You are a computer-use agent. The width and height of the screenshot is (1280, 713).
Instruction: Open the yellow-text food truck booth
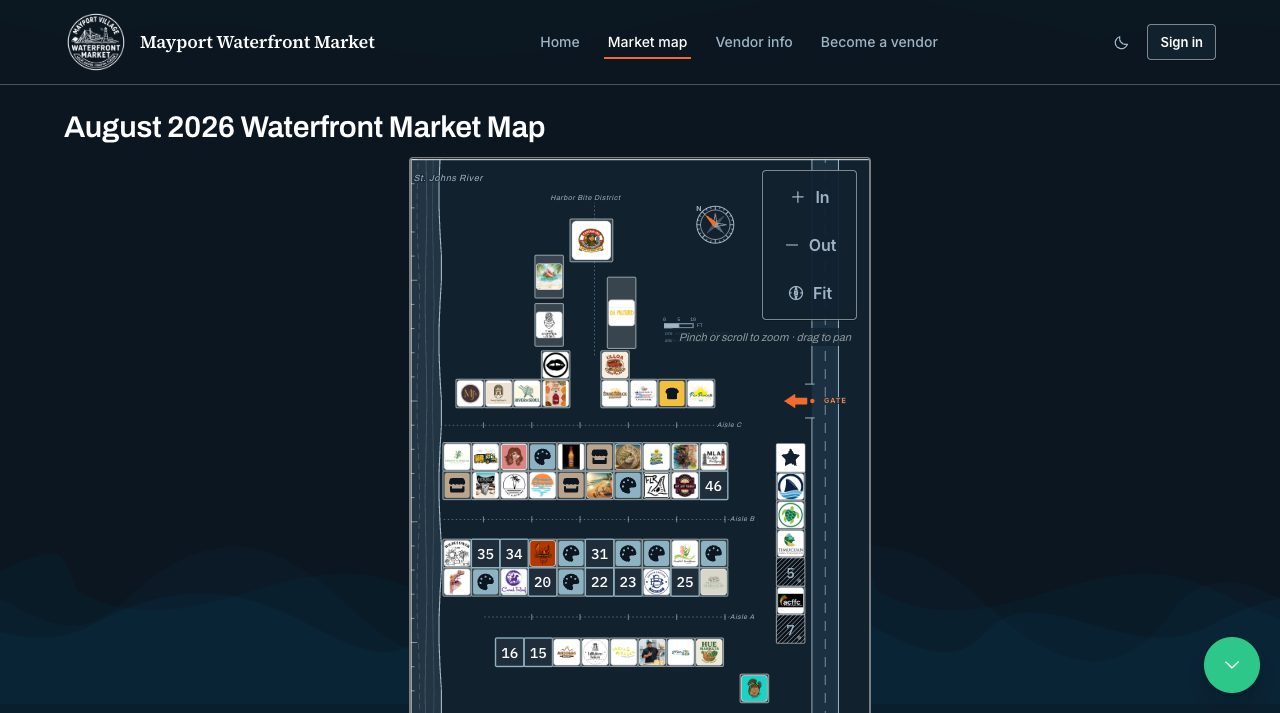pyautogui.click(x=621, y=313)
